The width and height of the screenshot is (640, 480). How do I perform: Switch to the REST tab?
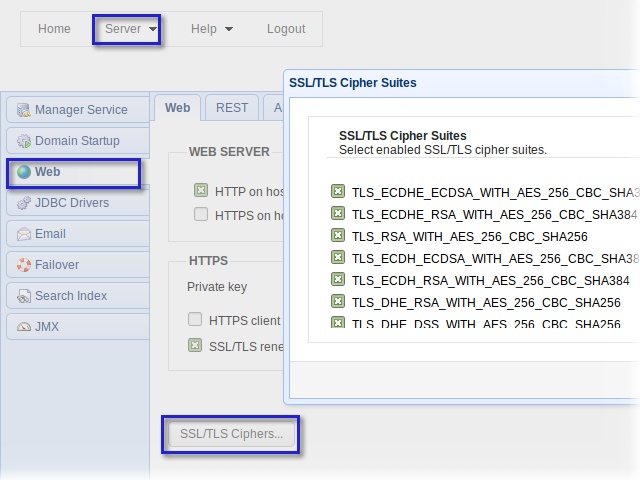tap(232, 108)
